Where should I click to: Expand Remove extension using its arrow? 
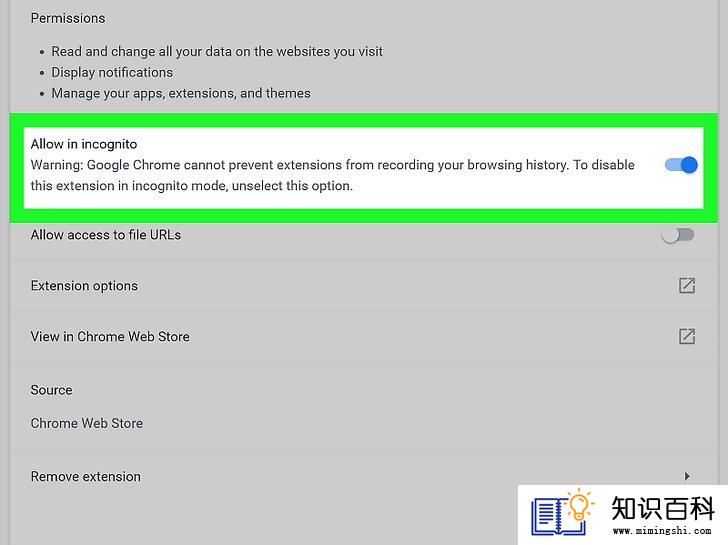(687, 476)
